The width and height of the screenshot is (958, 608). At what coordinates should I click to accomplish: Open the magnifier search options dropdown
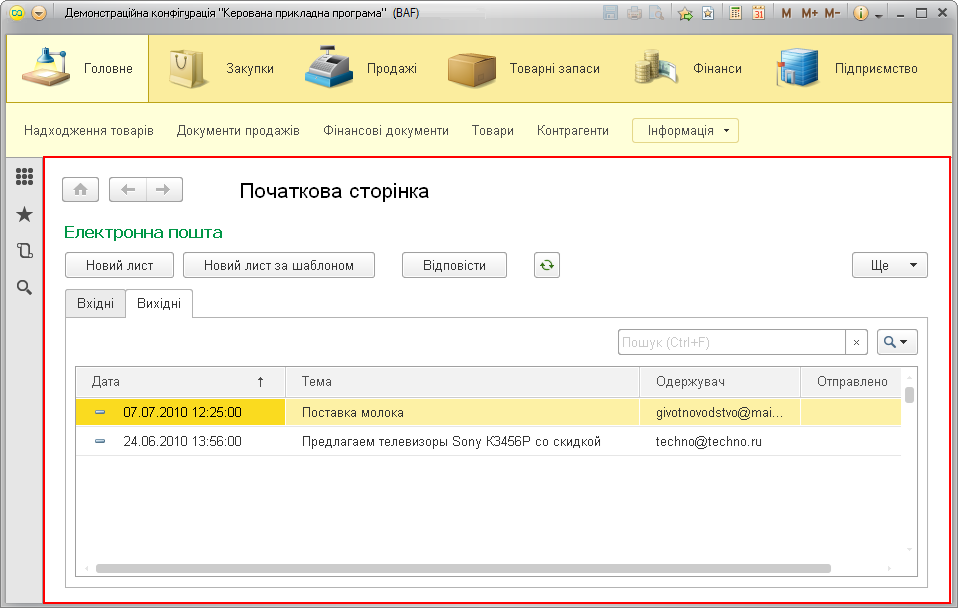pyautogui.click(x=898, y=342)
